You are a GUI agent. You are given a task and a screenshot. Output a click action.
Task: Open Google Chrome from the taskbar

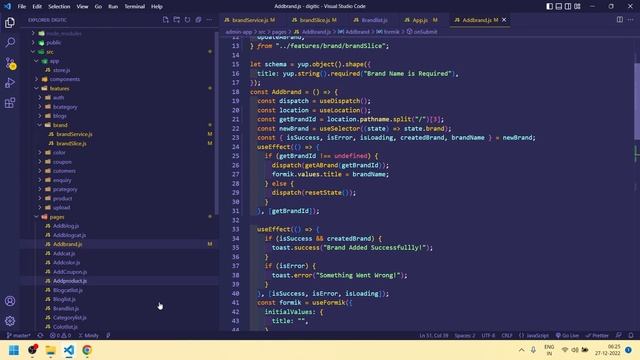[x=87, y=350]
